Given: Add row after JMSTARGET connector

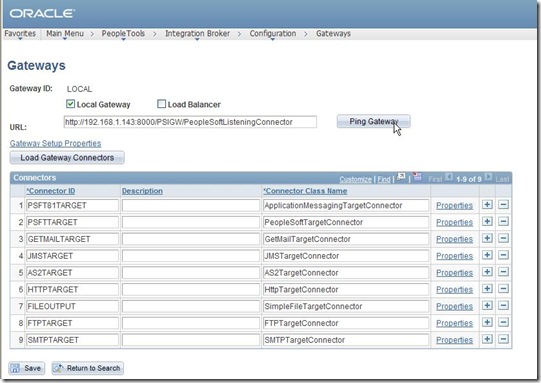Looking at the screenshot, I should 487,255.
